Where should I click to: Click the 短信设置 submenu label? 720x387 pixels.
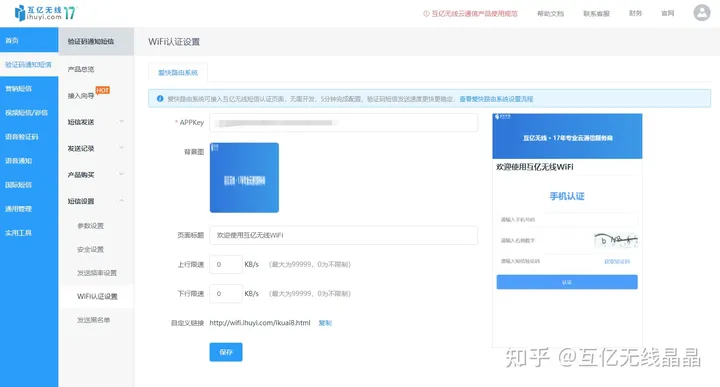81,201
